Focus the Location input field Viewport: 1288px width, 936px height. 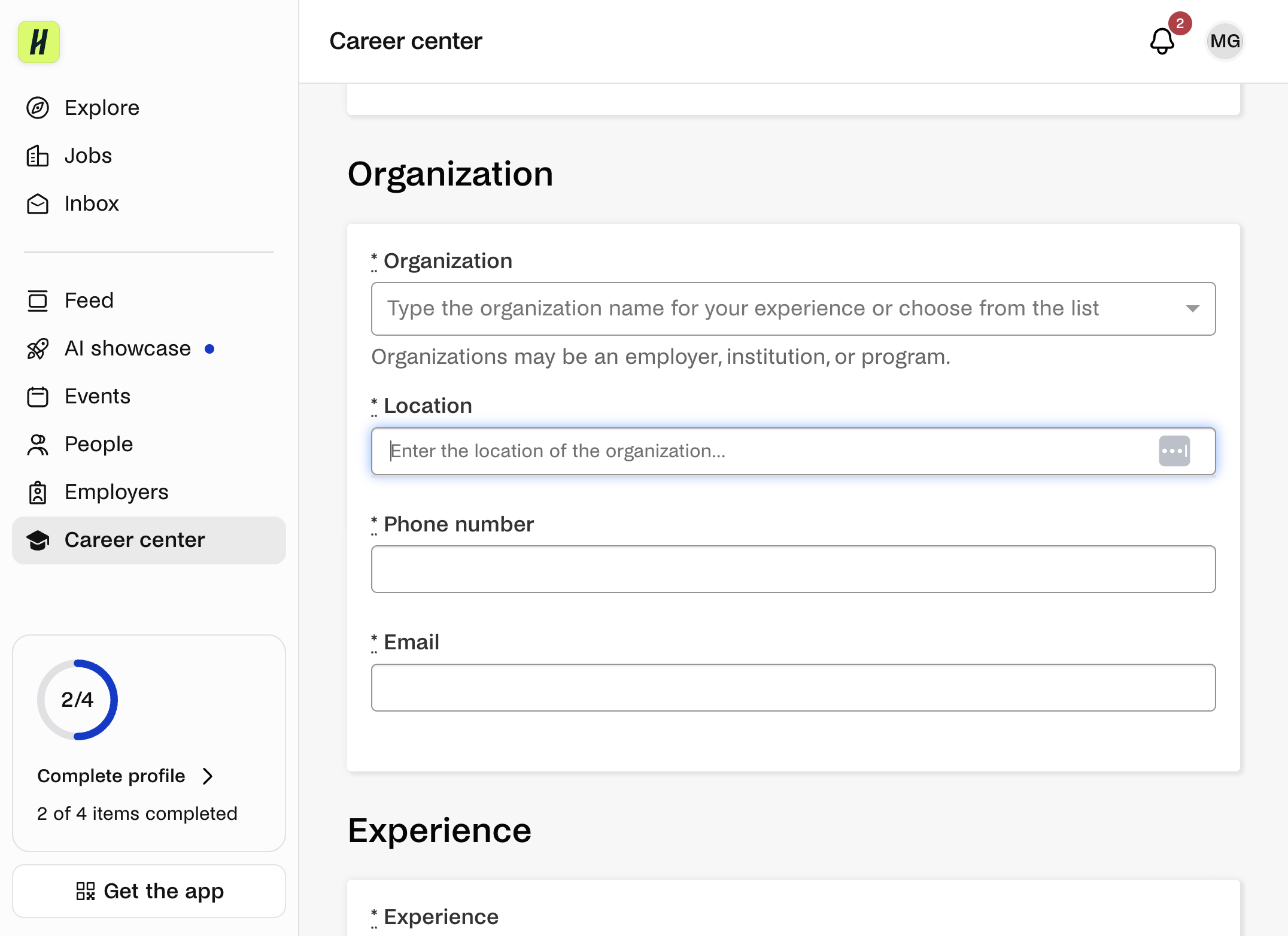[793, 451]
